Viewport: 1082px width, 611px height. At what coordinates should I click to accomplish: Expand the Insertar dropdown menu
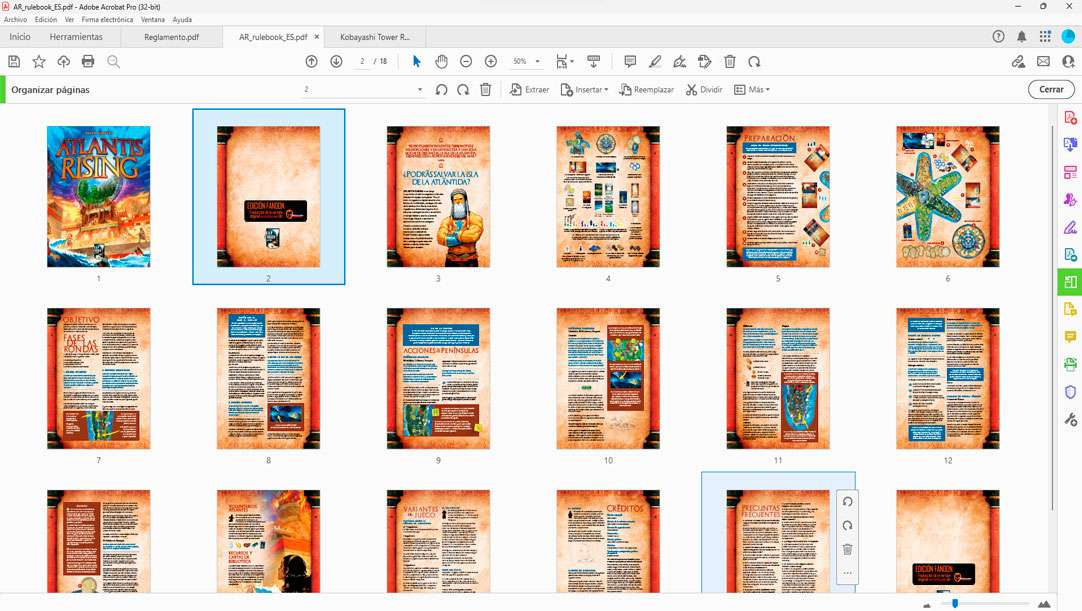click(x=584, y=90)
